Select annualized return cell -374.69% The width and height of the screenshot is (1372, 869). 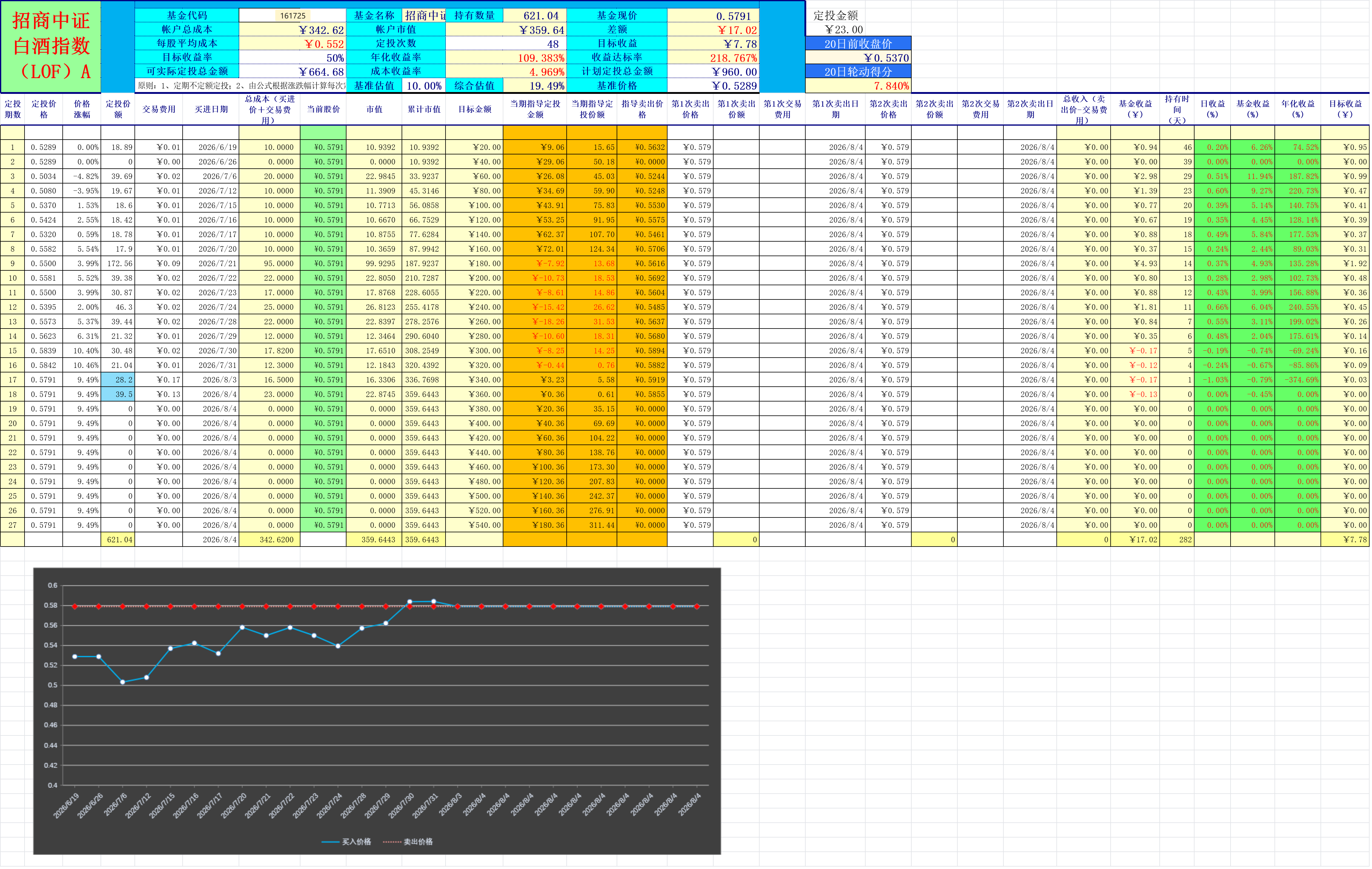point(1297,379)
